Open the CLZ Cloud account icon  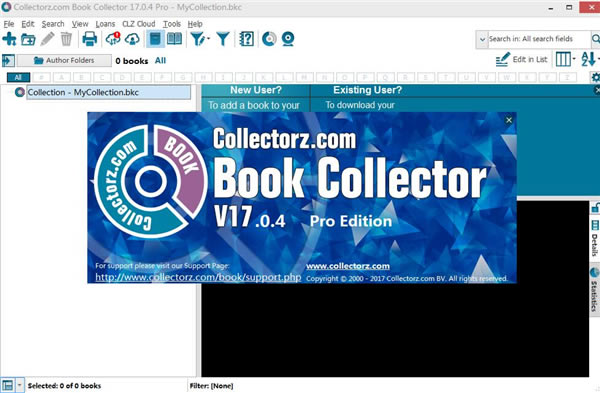pos(132,39)
